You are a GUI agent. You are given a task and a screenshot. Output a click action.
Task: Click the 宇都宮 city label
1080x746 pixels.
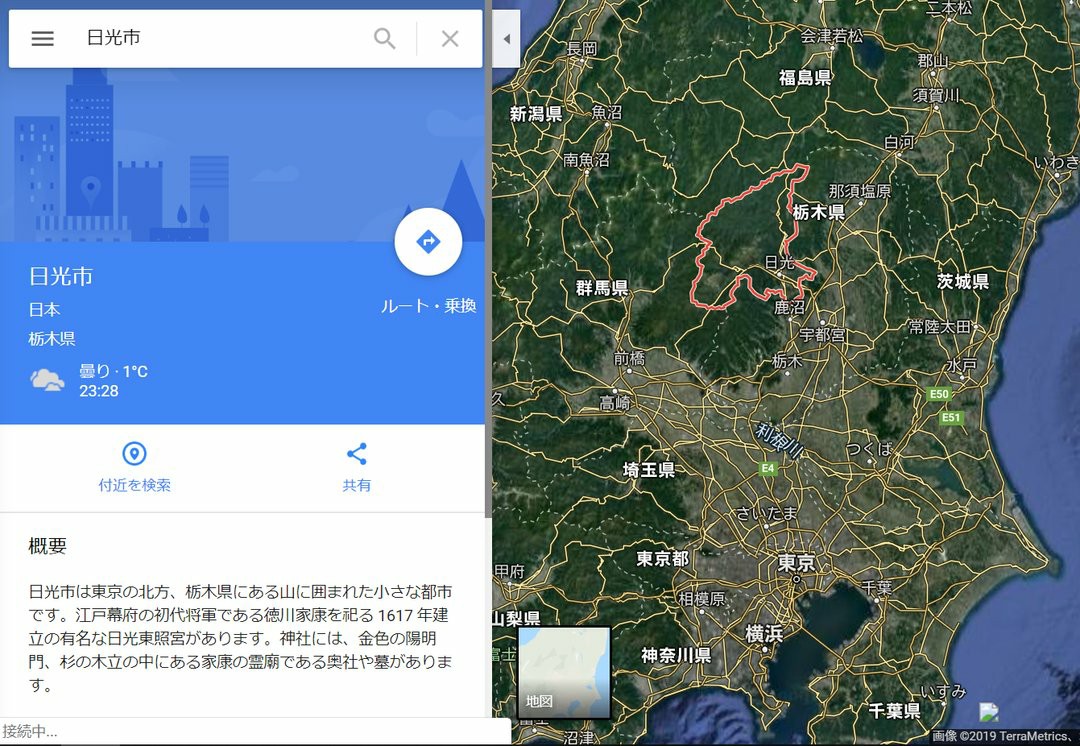point(822,335)
